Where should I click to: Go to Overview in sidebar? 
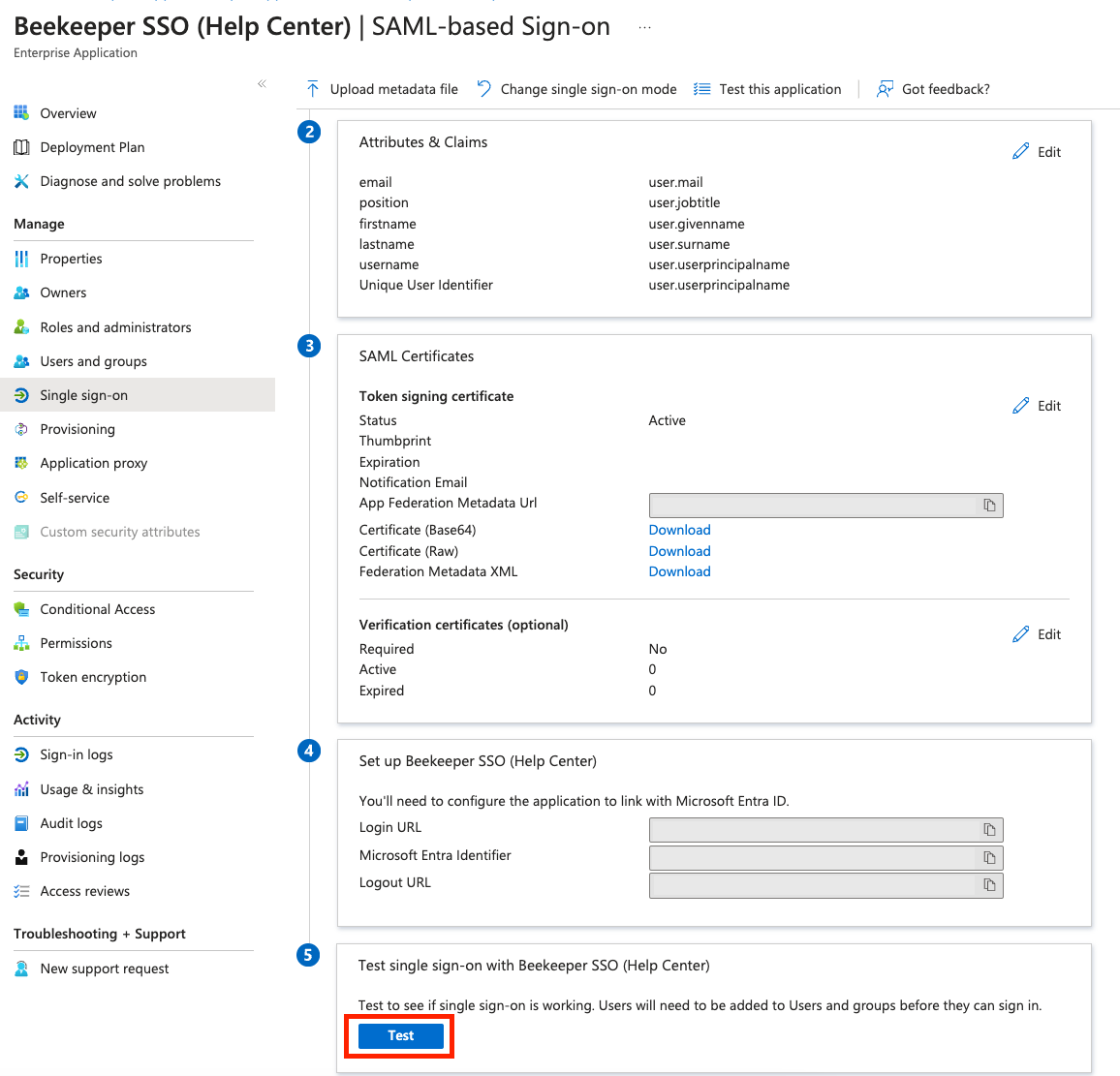(x=69, y=112)
